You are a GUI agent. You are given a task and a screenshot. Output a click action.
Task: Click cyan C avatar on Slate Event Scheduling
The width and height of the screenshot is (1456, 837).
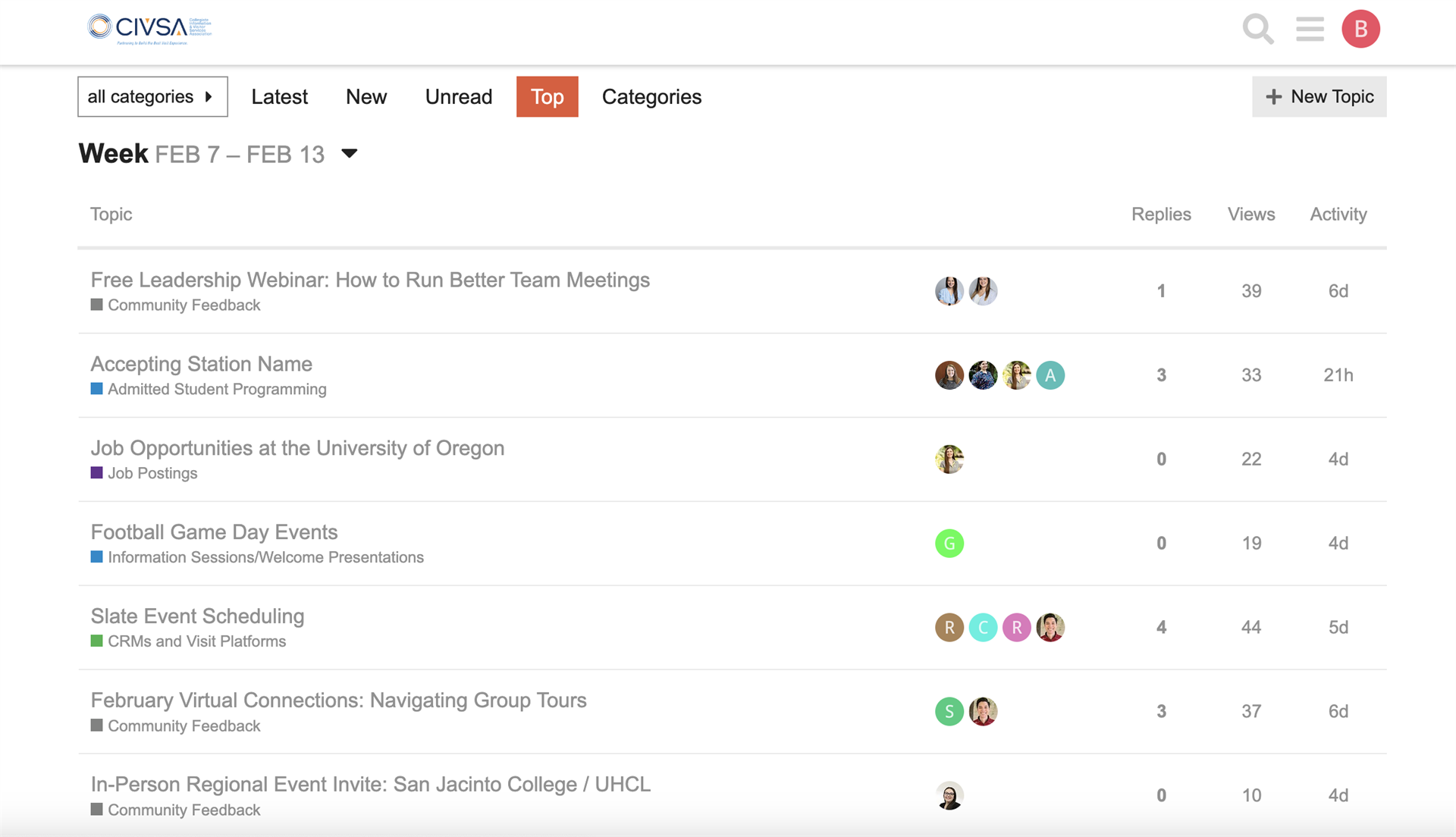pyautogui.click(x=983, y=628)
